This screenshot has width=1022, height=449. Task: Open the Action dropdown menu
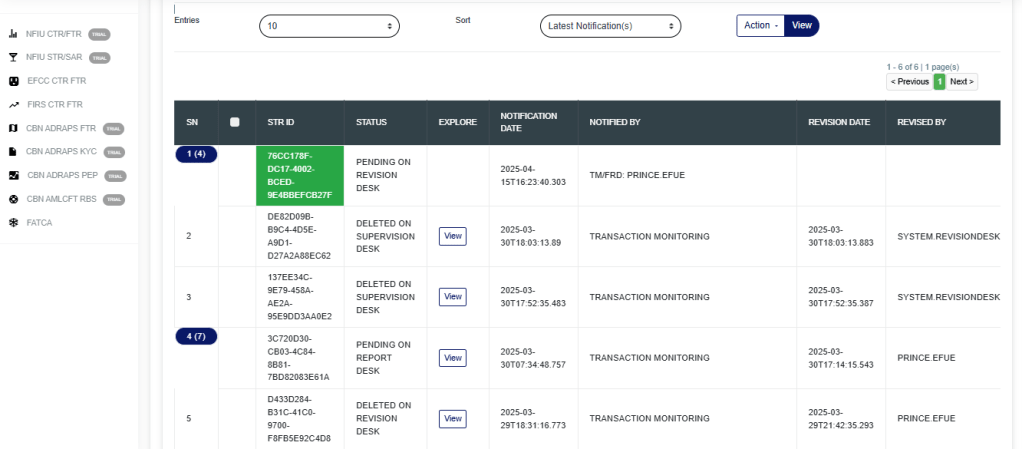(x=761, y=25)
